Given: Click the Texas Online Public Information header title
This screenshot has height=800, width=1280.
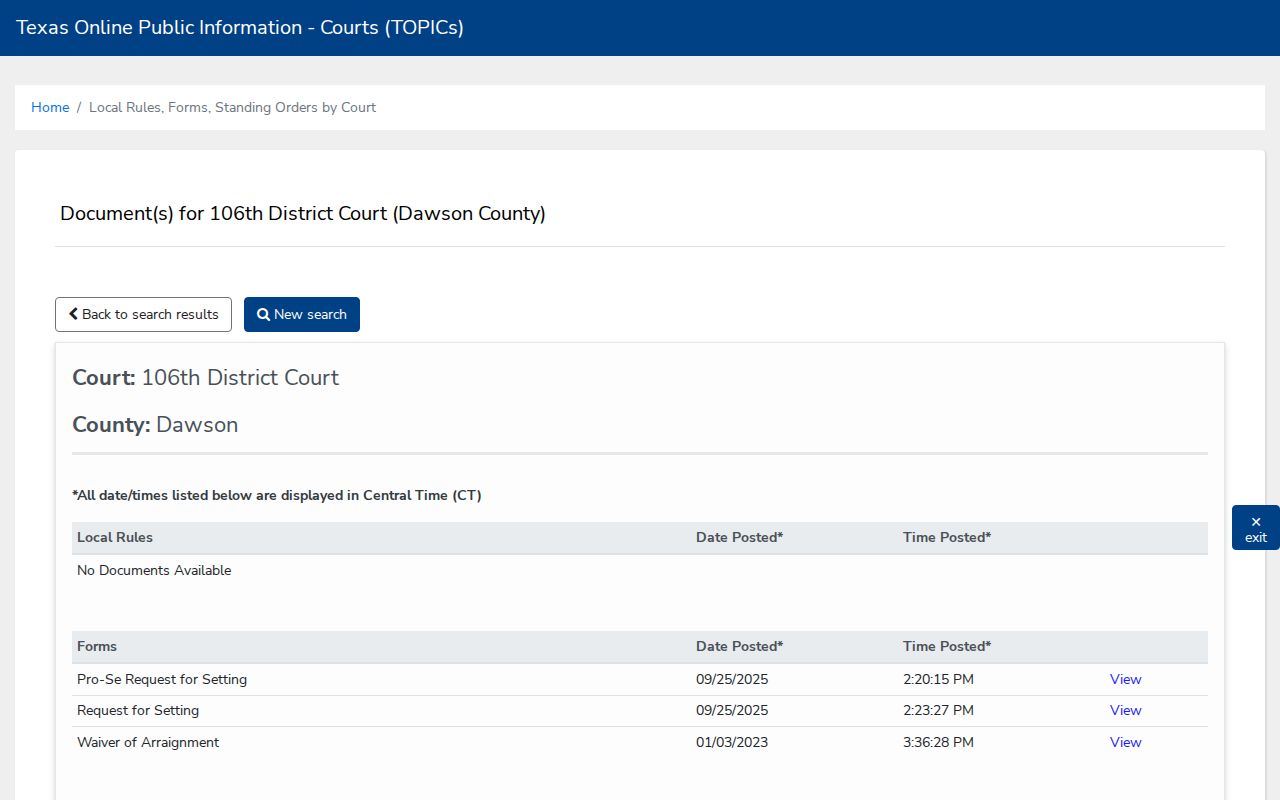Looking at the screenshot, I should (240, 28).
